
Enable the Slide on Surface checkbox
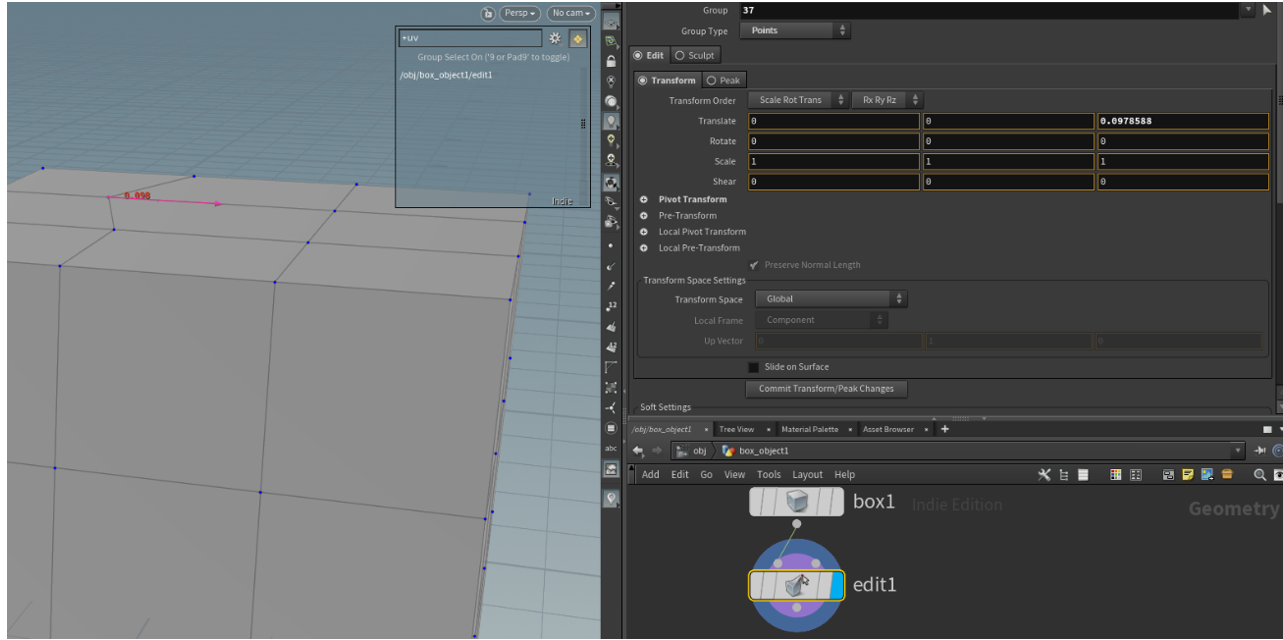[753, 367]
